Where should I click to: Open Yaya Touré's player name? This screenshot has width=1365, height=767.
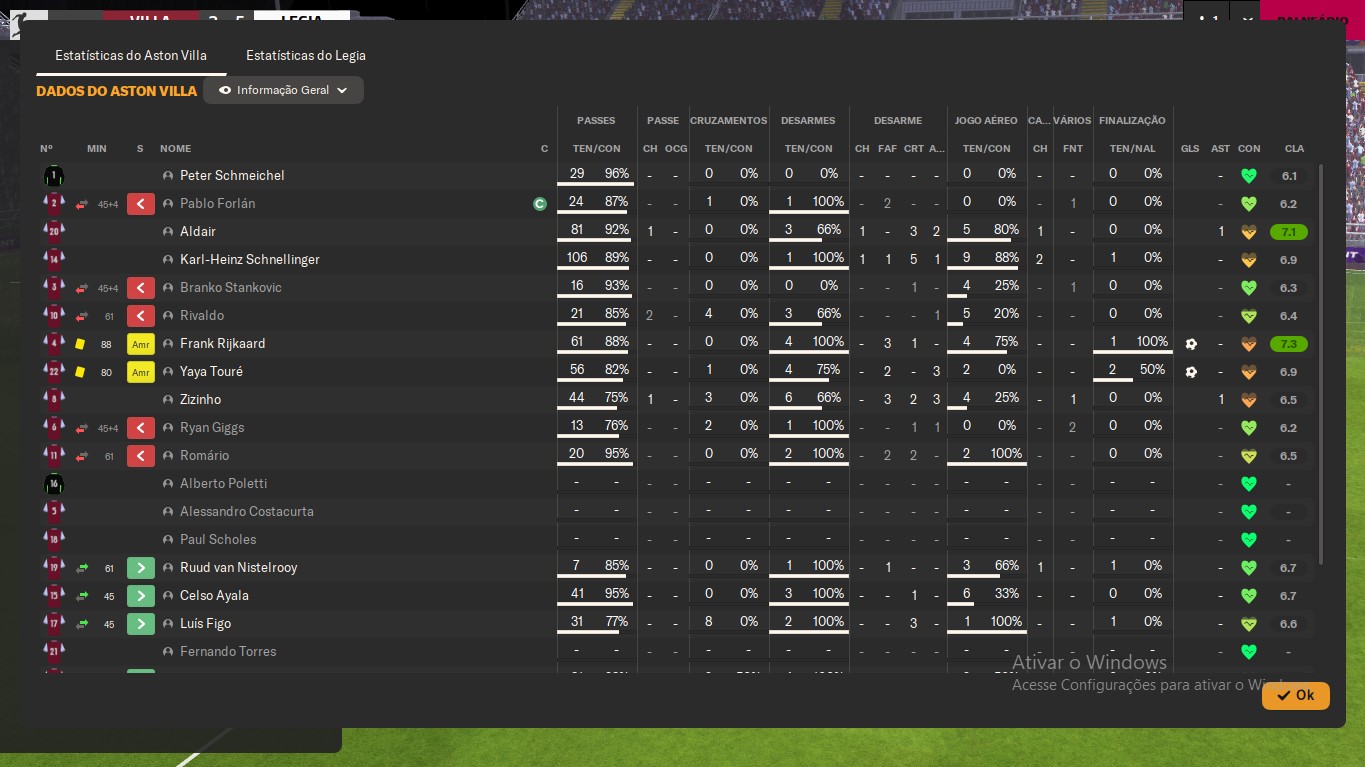(x=211, y=372)
